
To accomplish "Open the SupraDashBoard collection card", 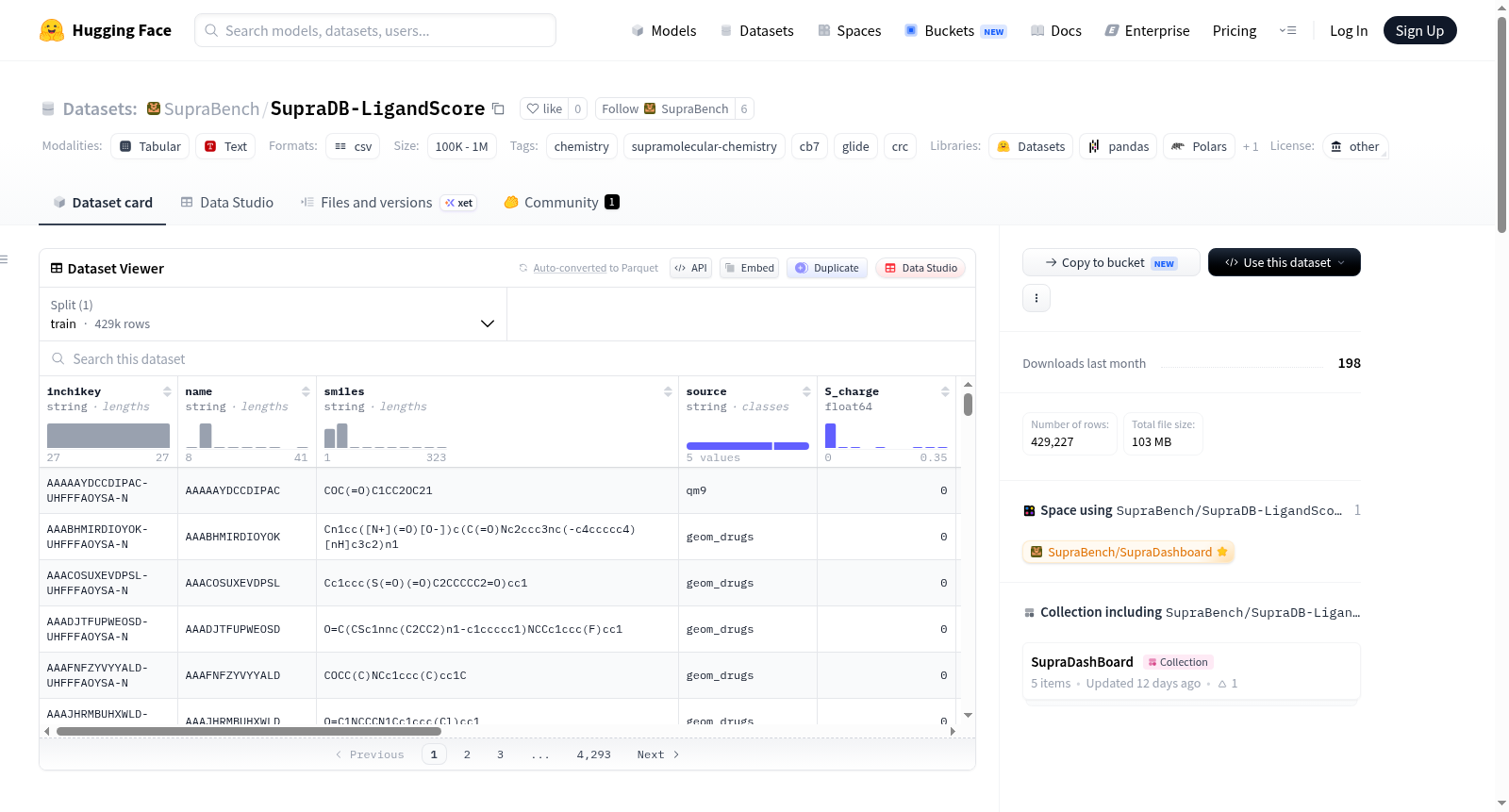I will [x=1191, y=671].
